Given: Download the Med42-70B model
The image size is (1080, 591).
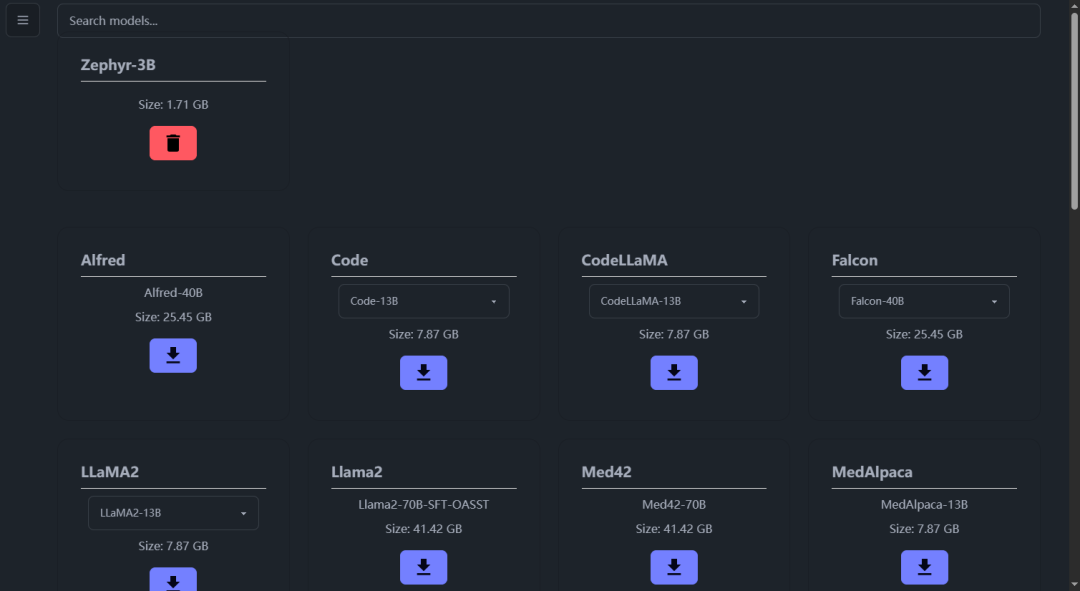Looking at the screenshot, I should click(674, 567).
